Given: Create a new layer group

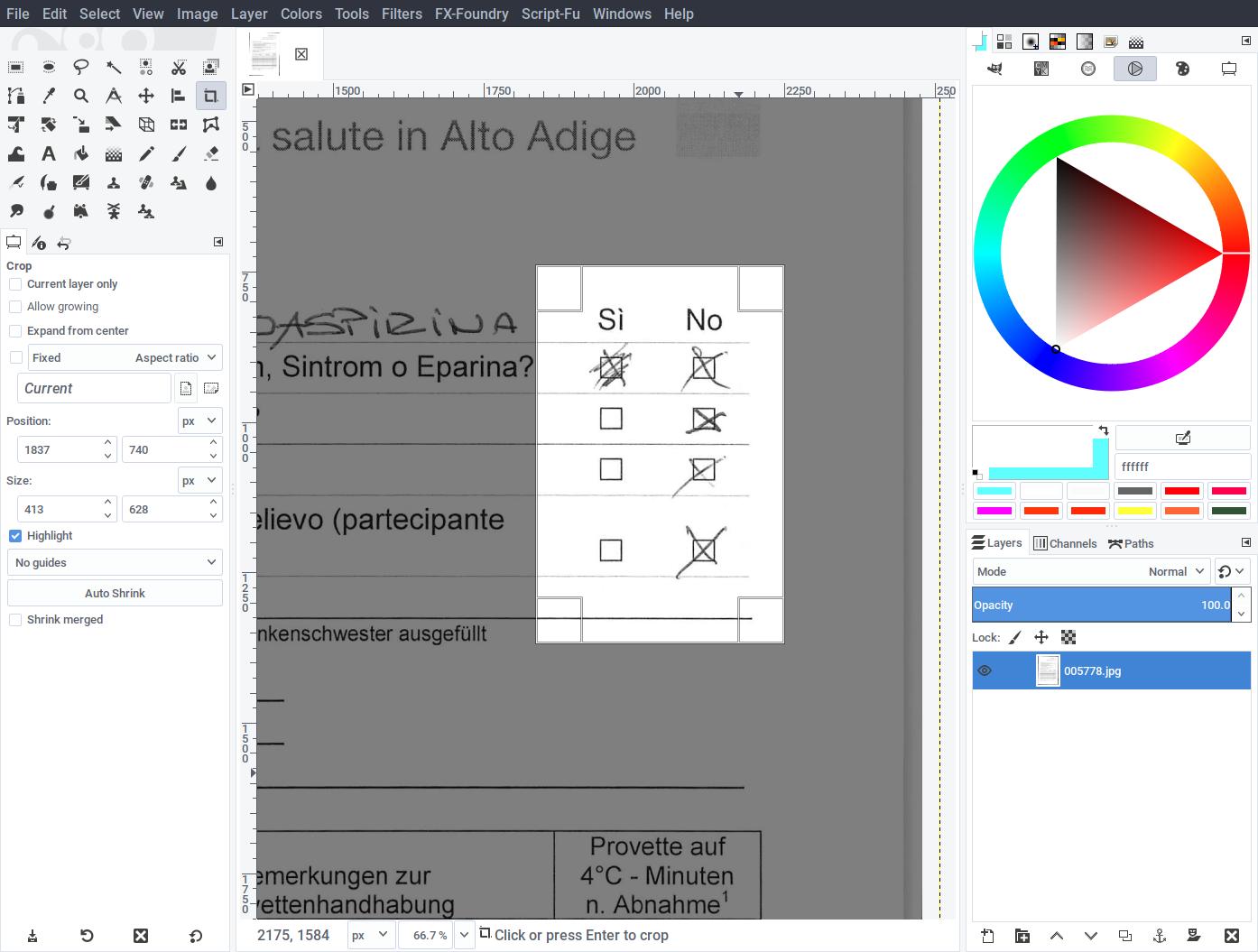Looking at the screenshot, I should pos(1022,936).
